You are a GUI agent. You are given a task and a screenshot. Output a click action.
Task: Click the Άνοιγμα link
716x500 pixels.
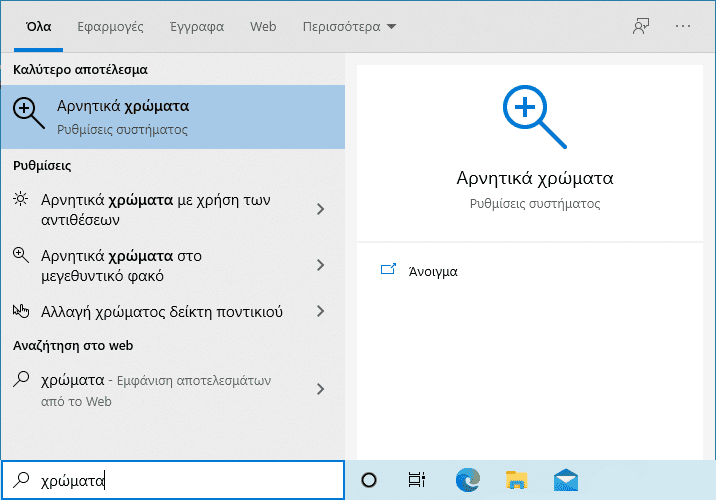click(x=433, y=271)
